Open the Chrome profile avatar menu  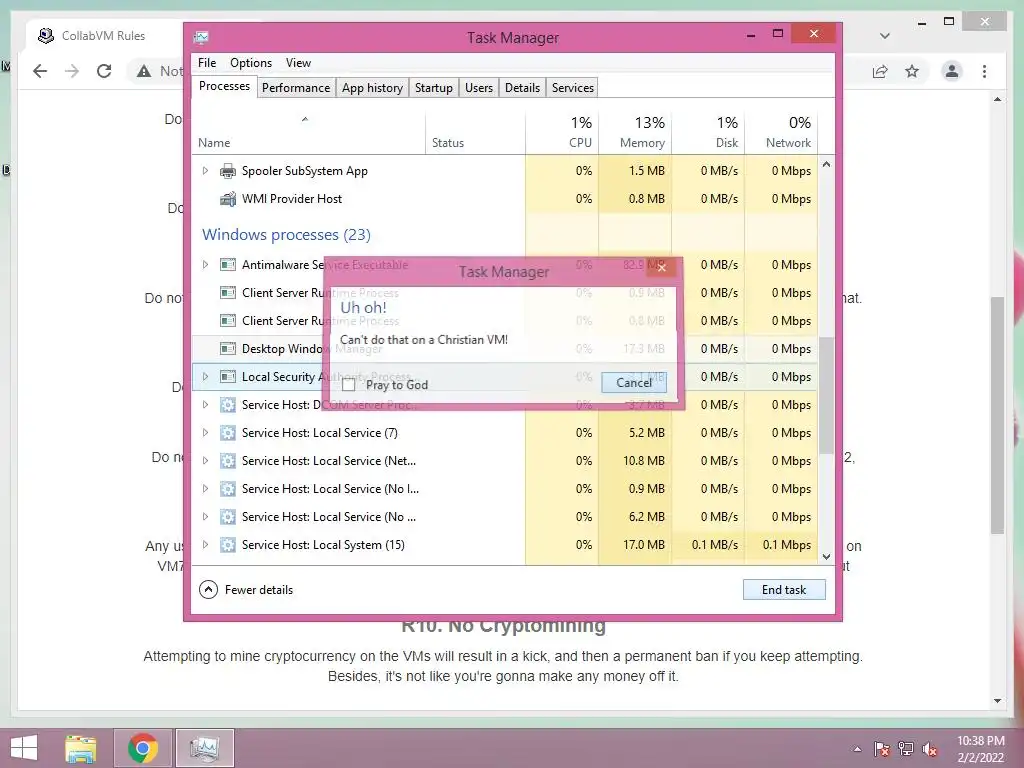click(x=952, y=71)
